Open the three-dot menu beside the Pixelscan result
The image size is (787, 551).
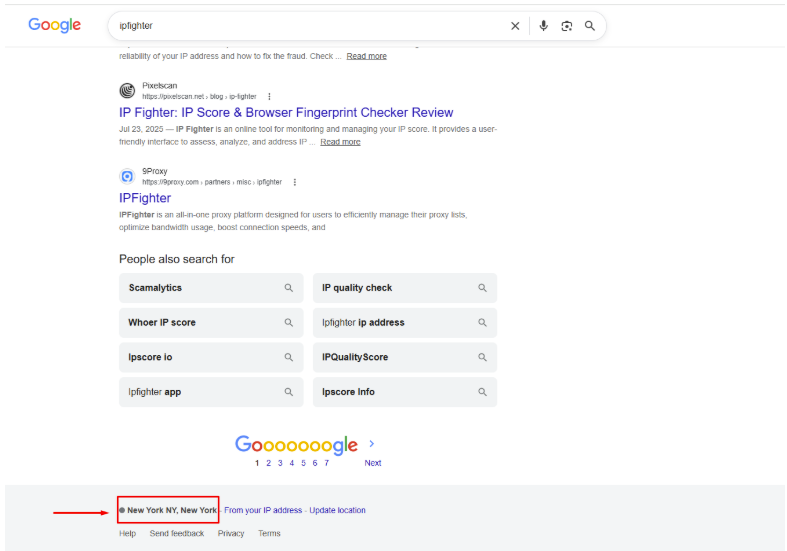270,96
